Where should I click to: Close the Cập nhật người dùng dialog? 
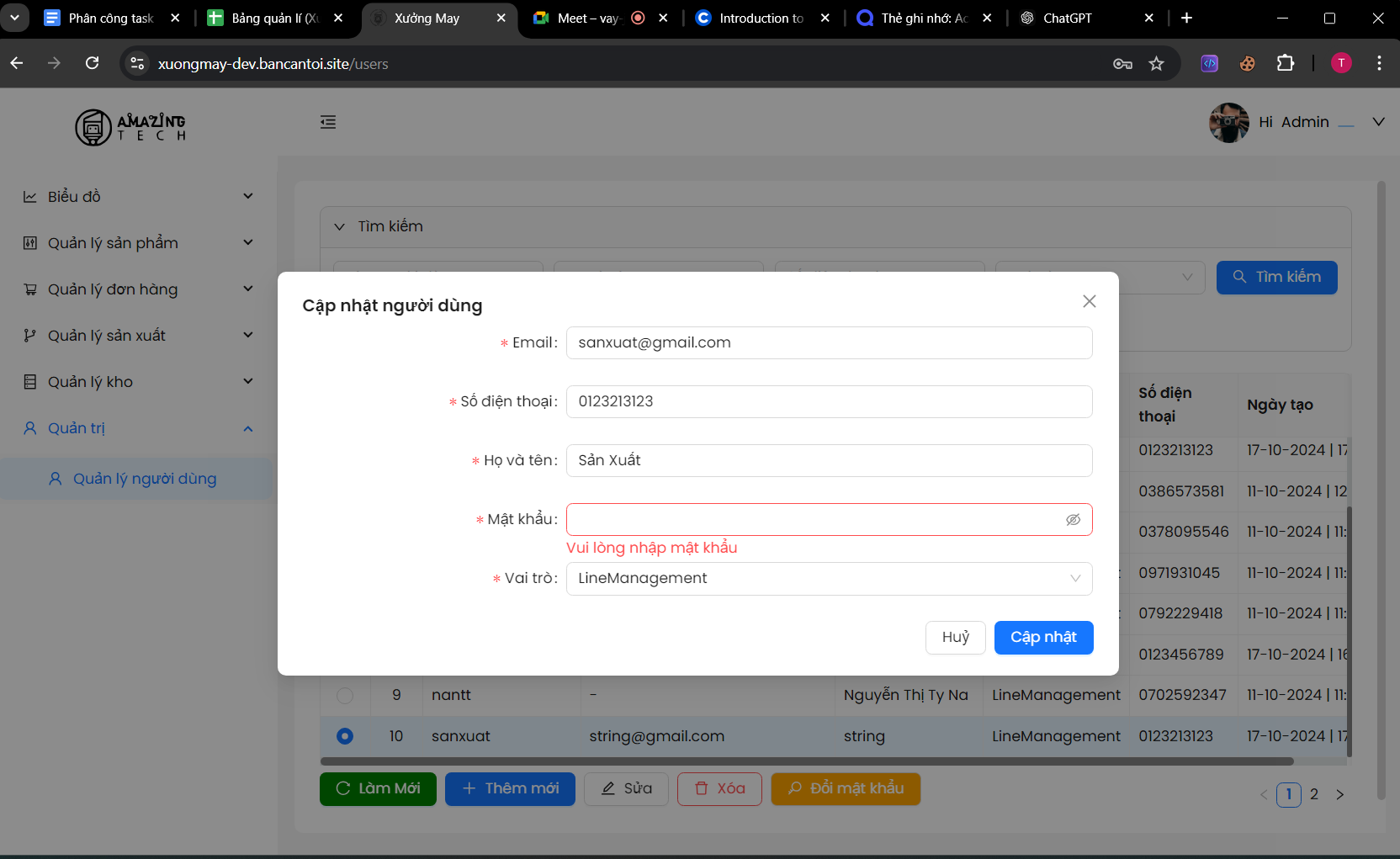tap(1089, 301)
